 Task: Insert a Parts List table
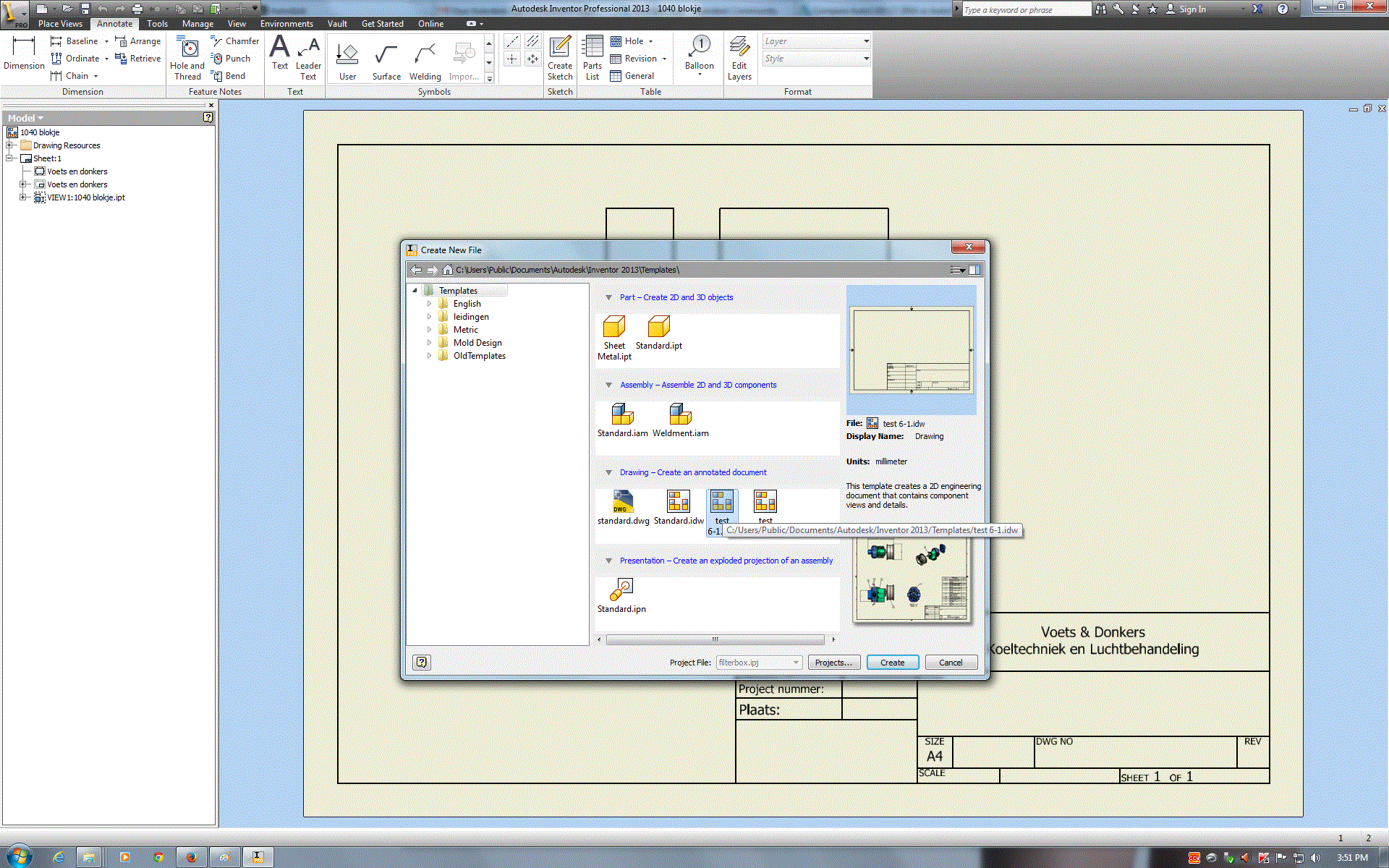(592, 58)
